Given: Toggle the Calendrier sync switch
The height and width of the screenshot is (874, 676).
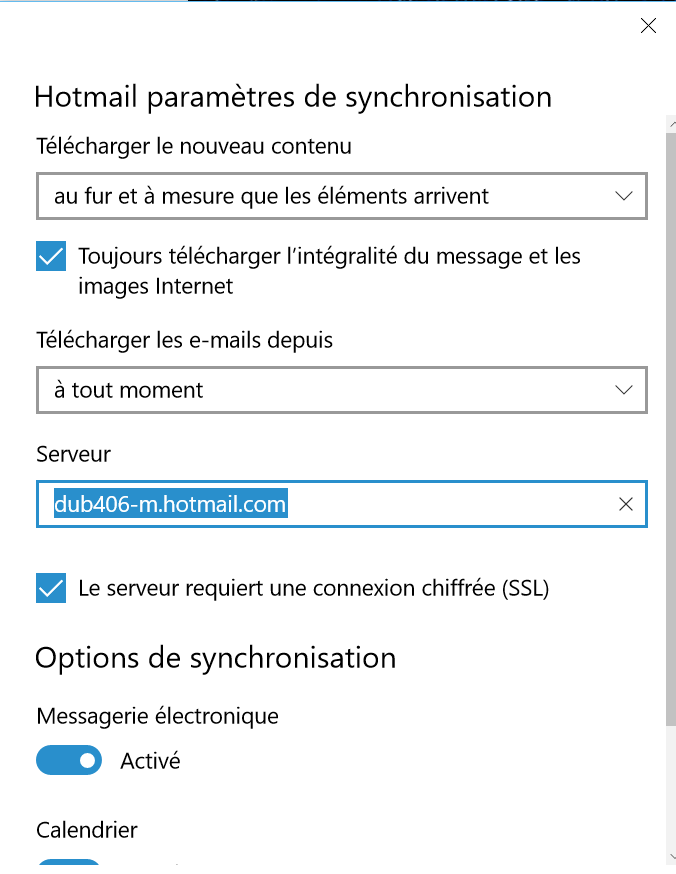Looking at the screenshot, I should 69,862.
